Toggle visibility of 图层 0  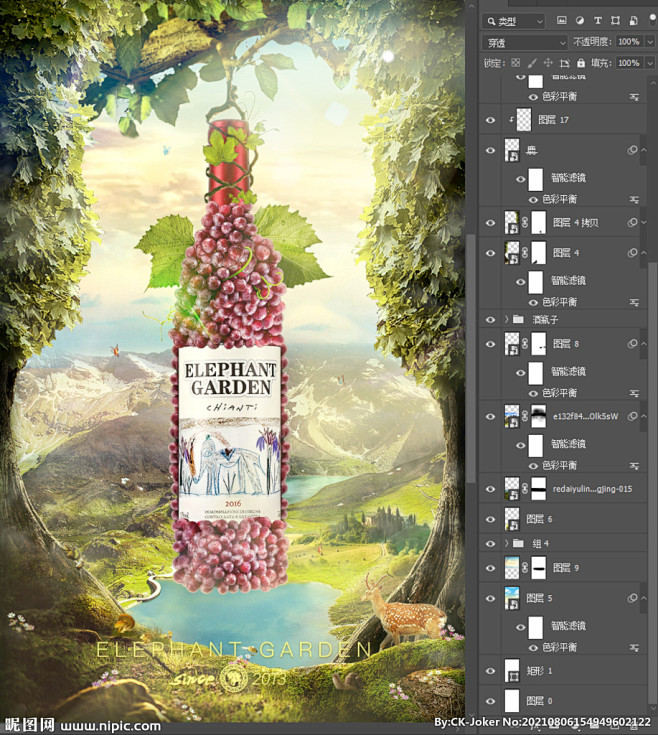pyautogui.click(x=490, y=701)
